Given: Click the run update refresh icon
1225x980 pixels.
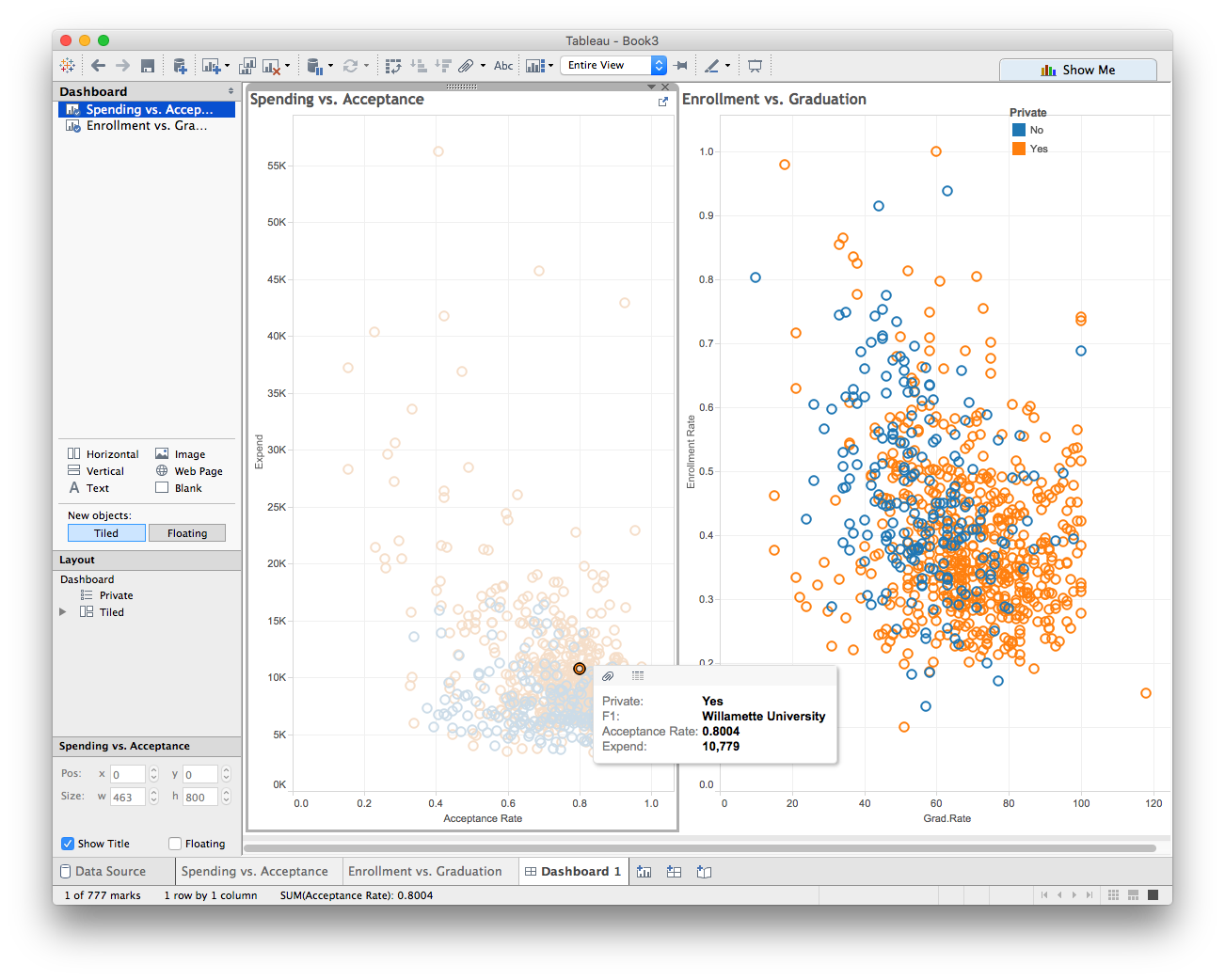Looking at the screenshot, I should tap(350, 66).
